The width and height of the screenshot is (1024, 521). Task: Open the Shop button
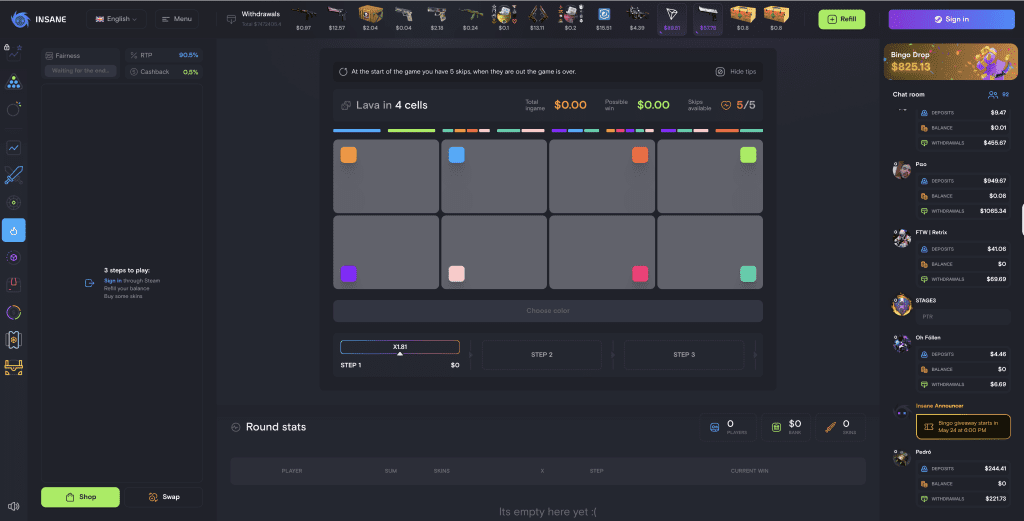pyautogui.click(x=80, y=497)
